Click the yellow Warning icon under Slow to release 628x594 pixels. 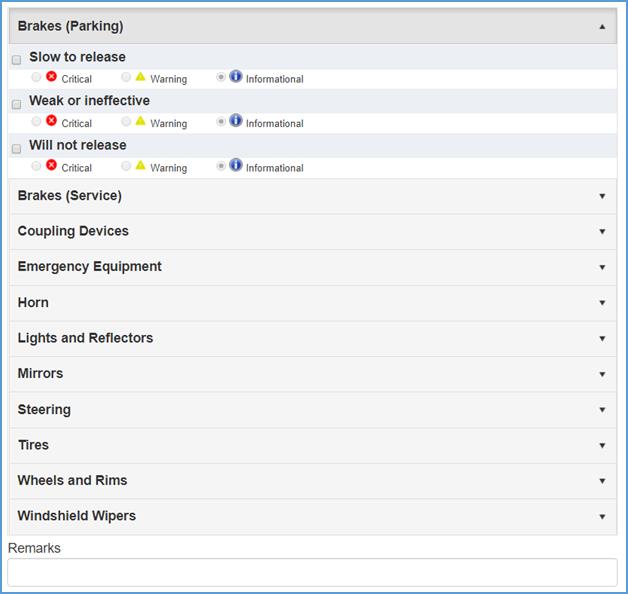(141, 77)
